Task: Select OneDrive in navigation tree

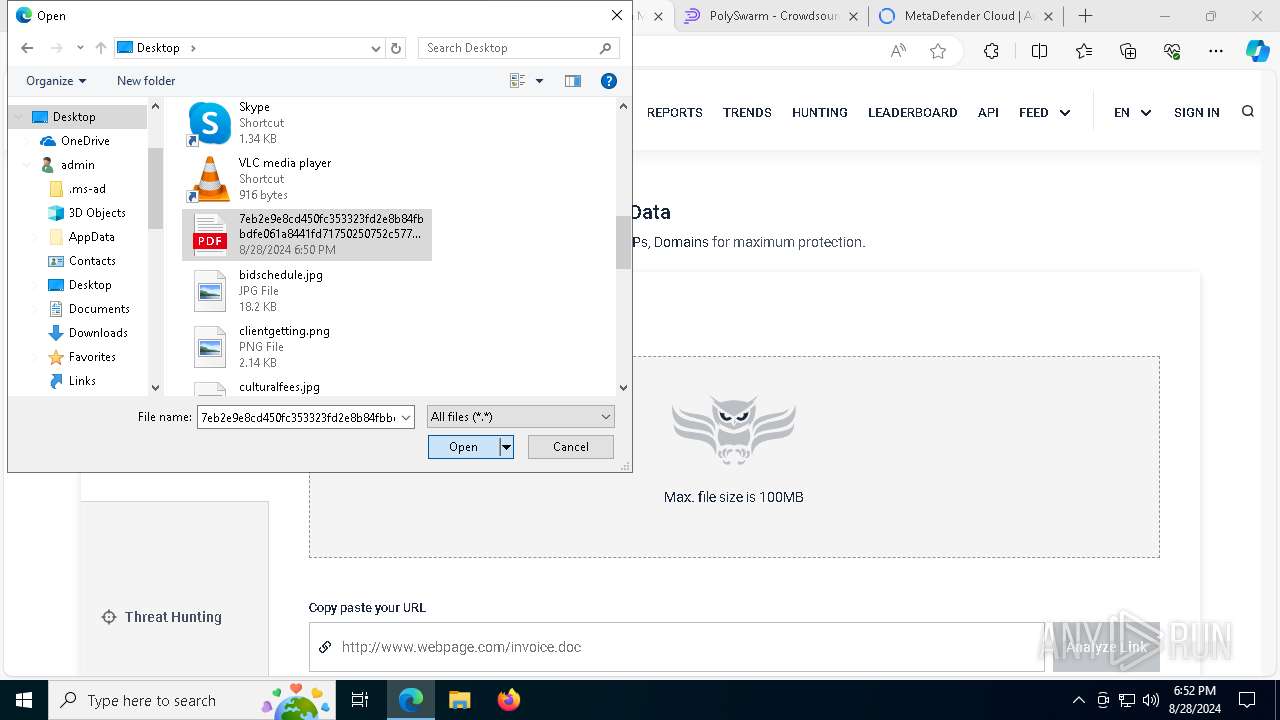Action: [85, 141]
